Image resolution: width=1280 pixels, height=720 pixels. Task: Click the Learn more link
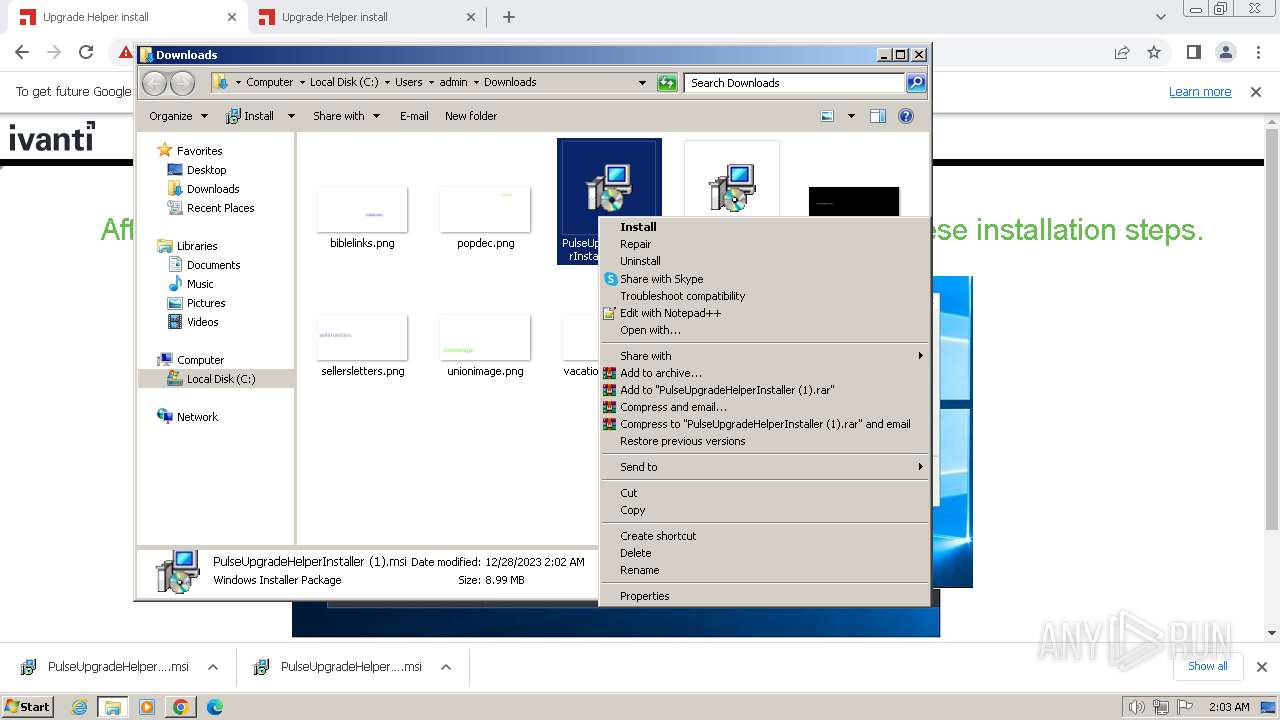[1200, 92]
